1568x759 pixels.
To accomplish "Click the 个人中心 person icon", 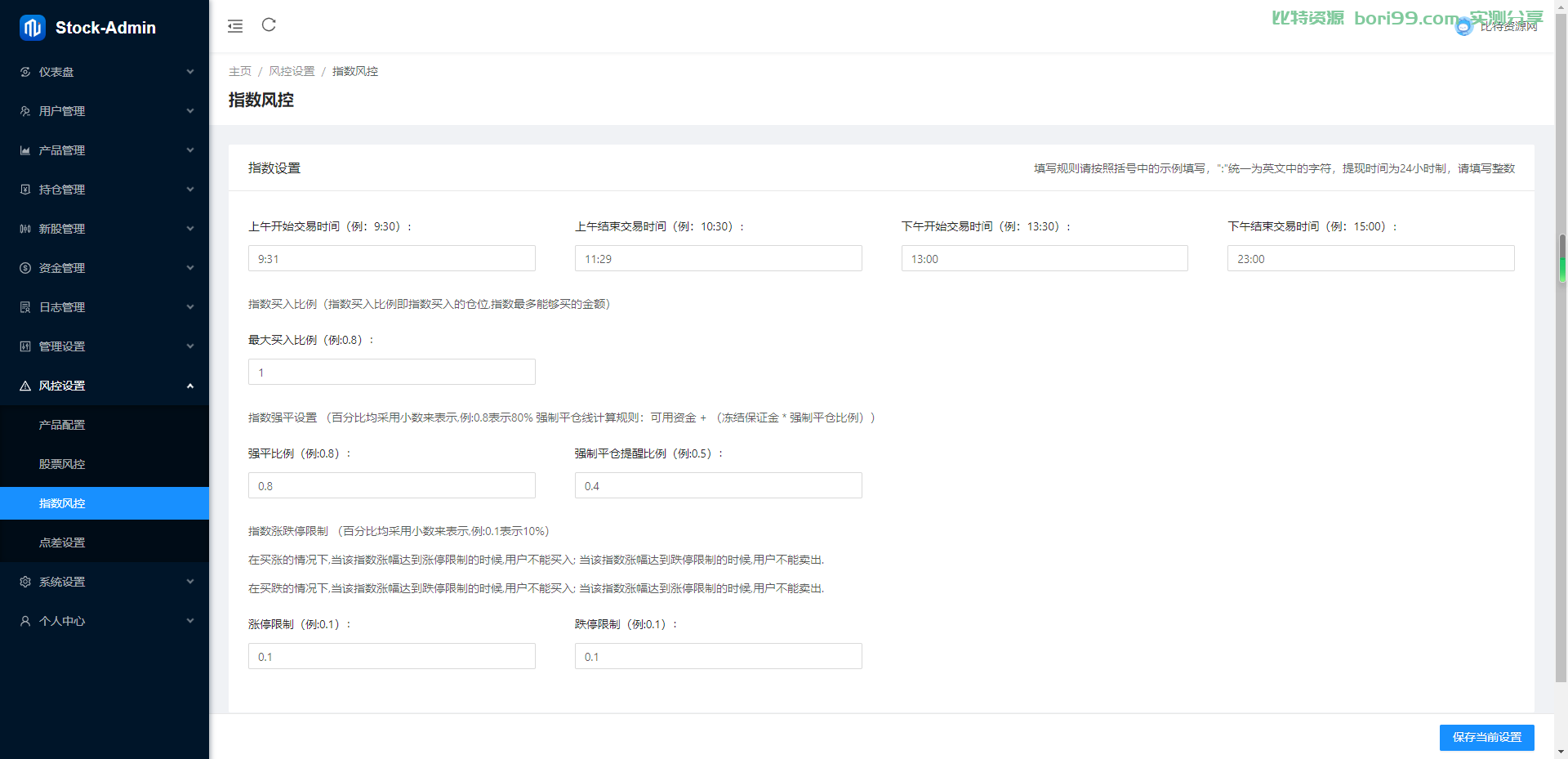I will coord(25,621).
